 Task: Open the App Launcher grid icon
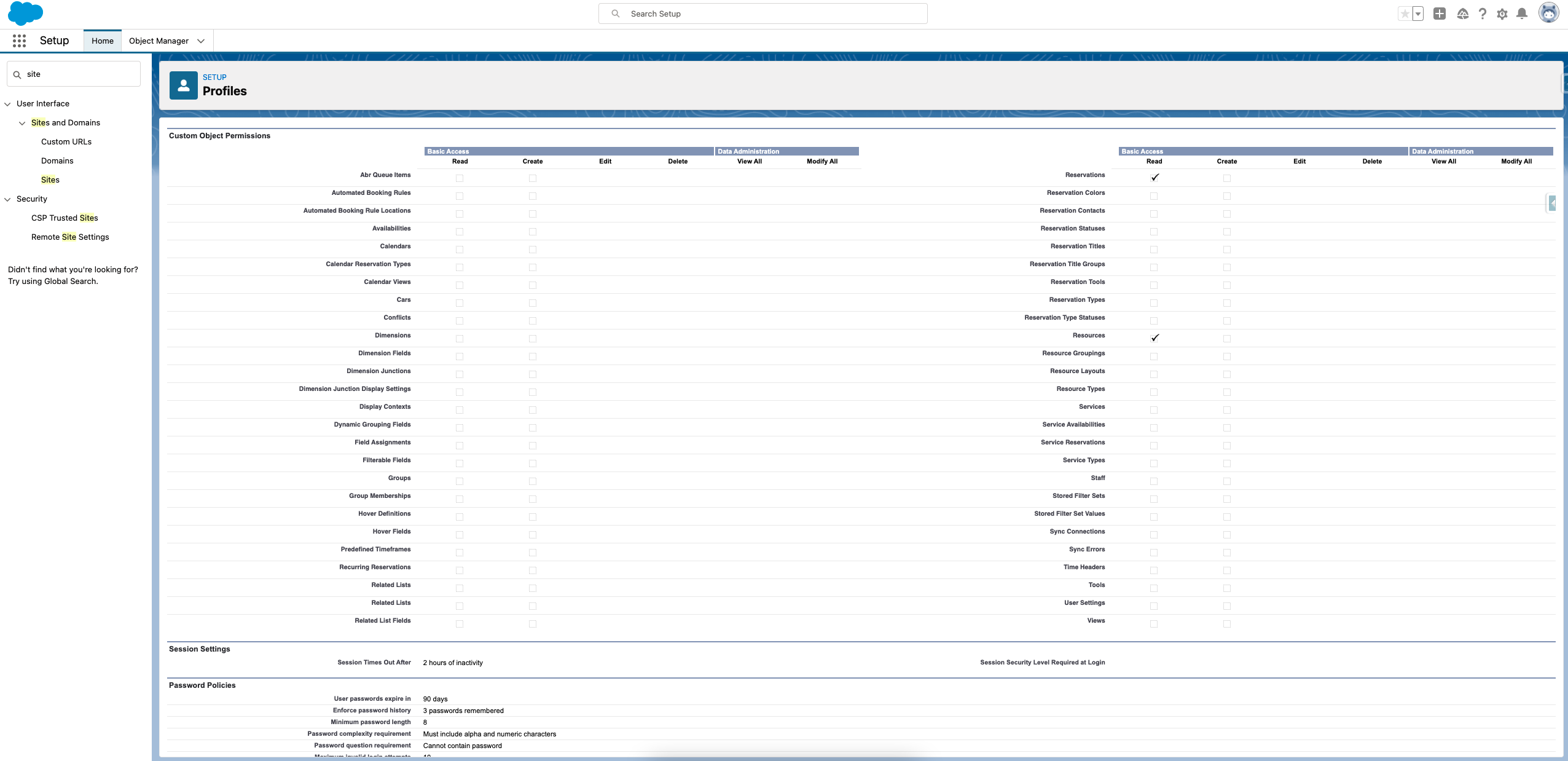[x=19, y=41]
